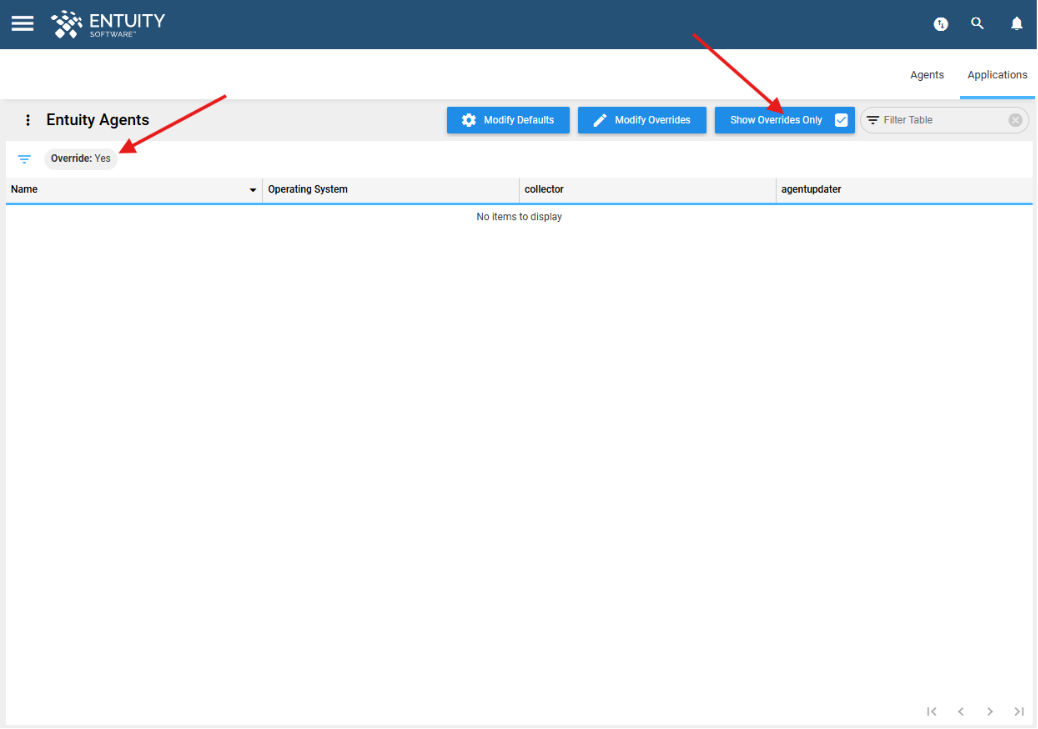
Task: Switch to the Applications tab
Action: pos(997,75)
